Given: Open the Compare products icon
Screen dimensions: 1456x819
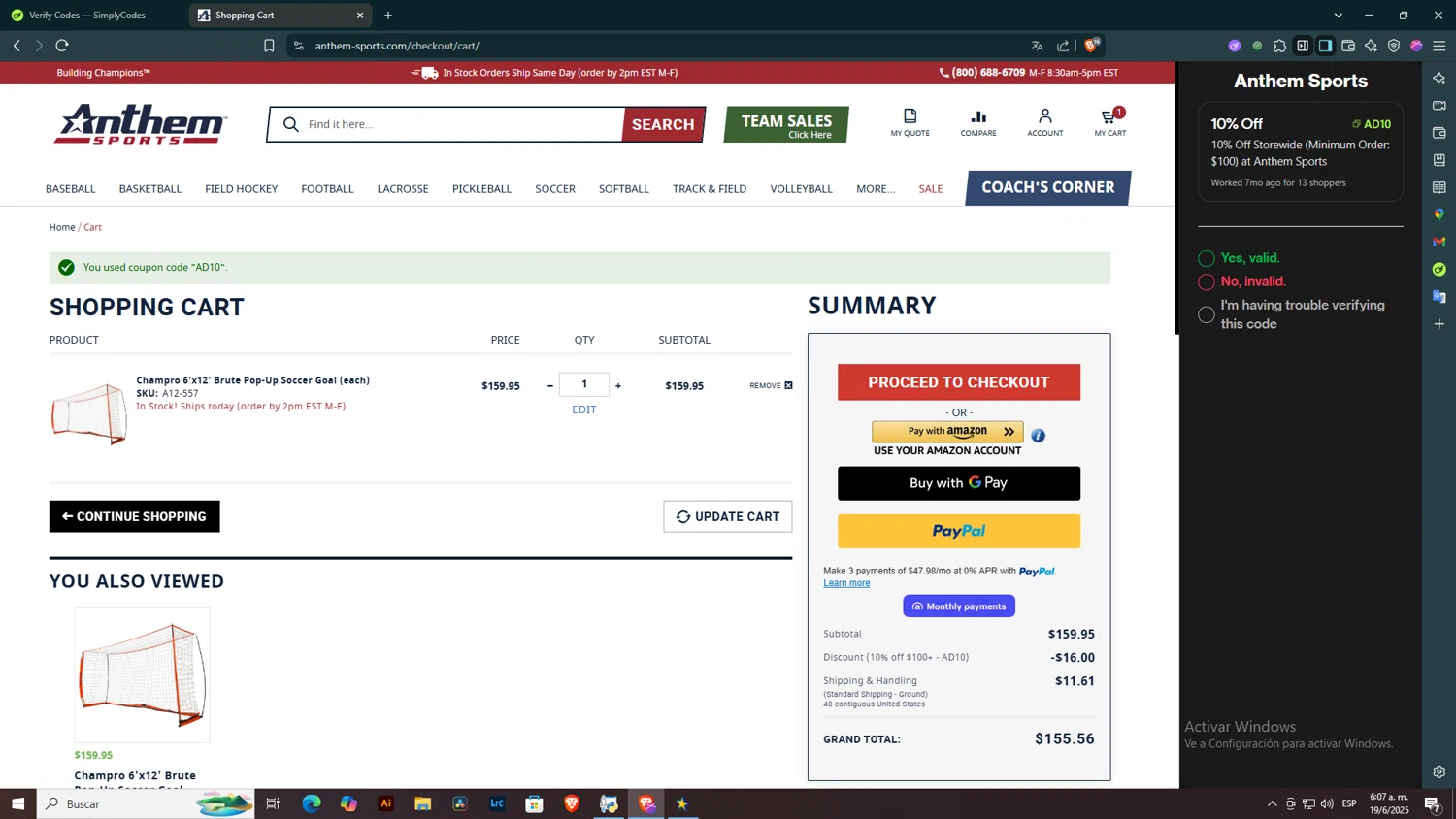Looking at the screenshot, I should pyautogui.click(x=978, y=122).
